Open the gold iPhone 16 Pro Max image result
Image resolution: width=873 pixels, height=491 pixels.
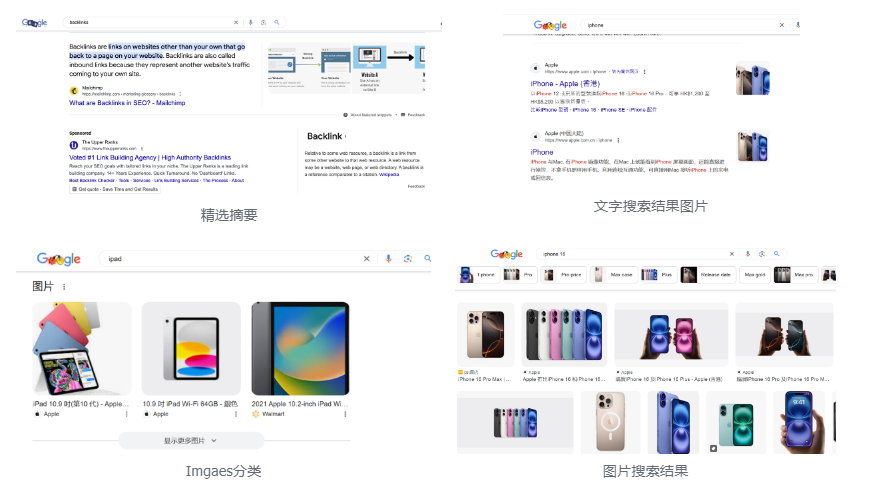tap(485, 335)
